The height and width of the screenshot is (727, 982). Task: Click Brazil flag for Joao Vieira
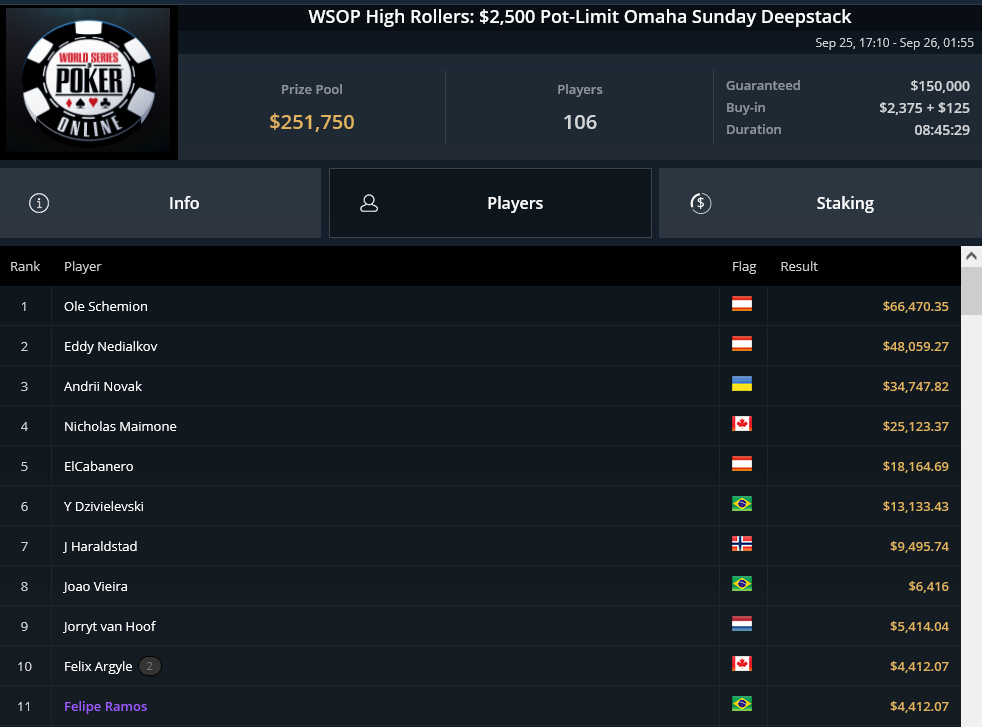click(x=742, y=584)
